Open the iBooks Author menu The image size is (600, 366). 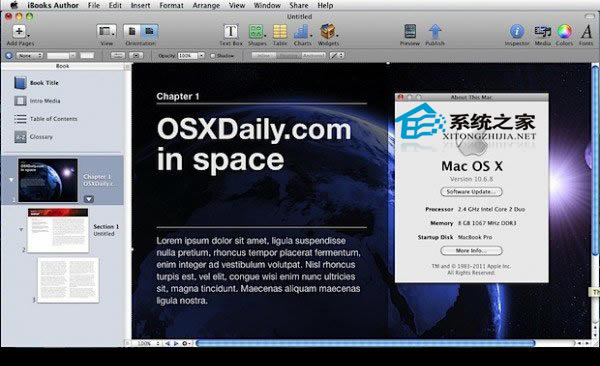53,5
